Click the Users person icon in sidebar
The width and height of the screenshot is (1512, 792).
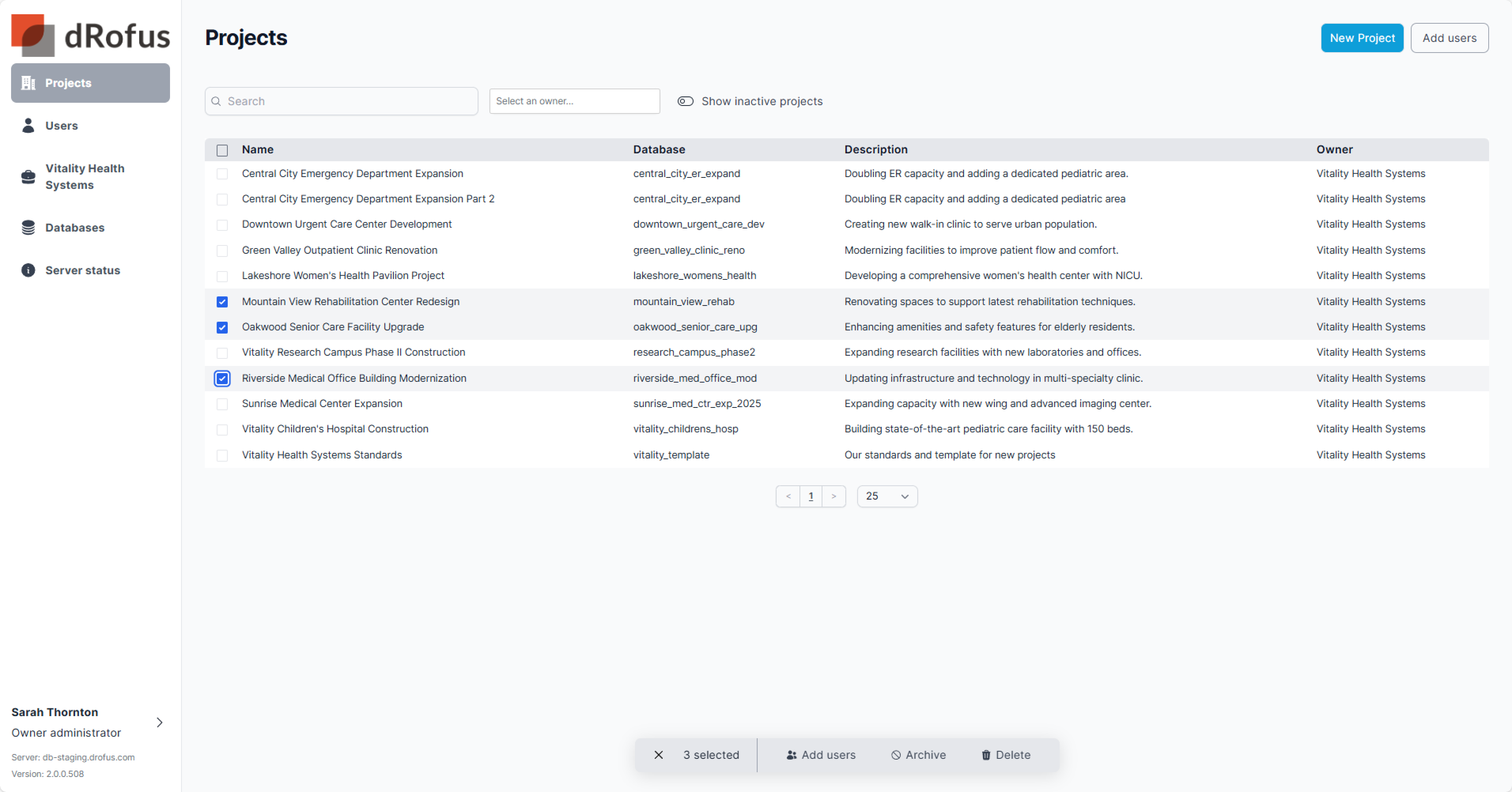[x=28, y=126]
